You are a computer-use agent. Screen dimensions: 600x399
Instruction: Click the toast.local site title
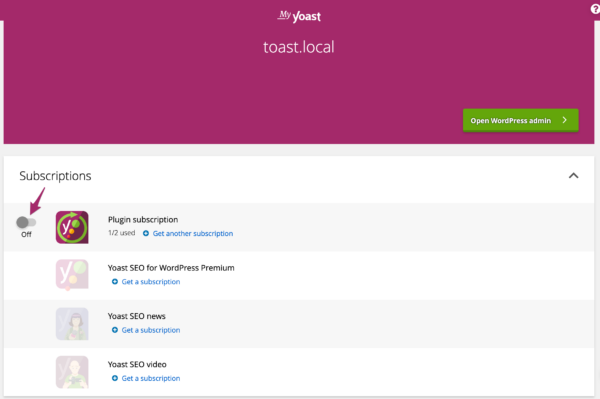coord(299,47)
